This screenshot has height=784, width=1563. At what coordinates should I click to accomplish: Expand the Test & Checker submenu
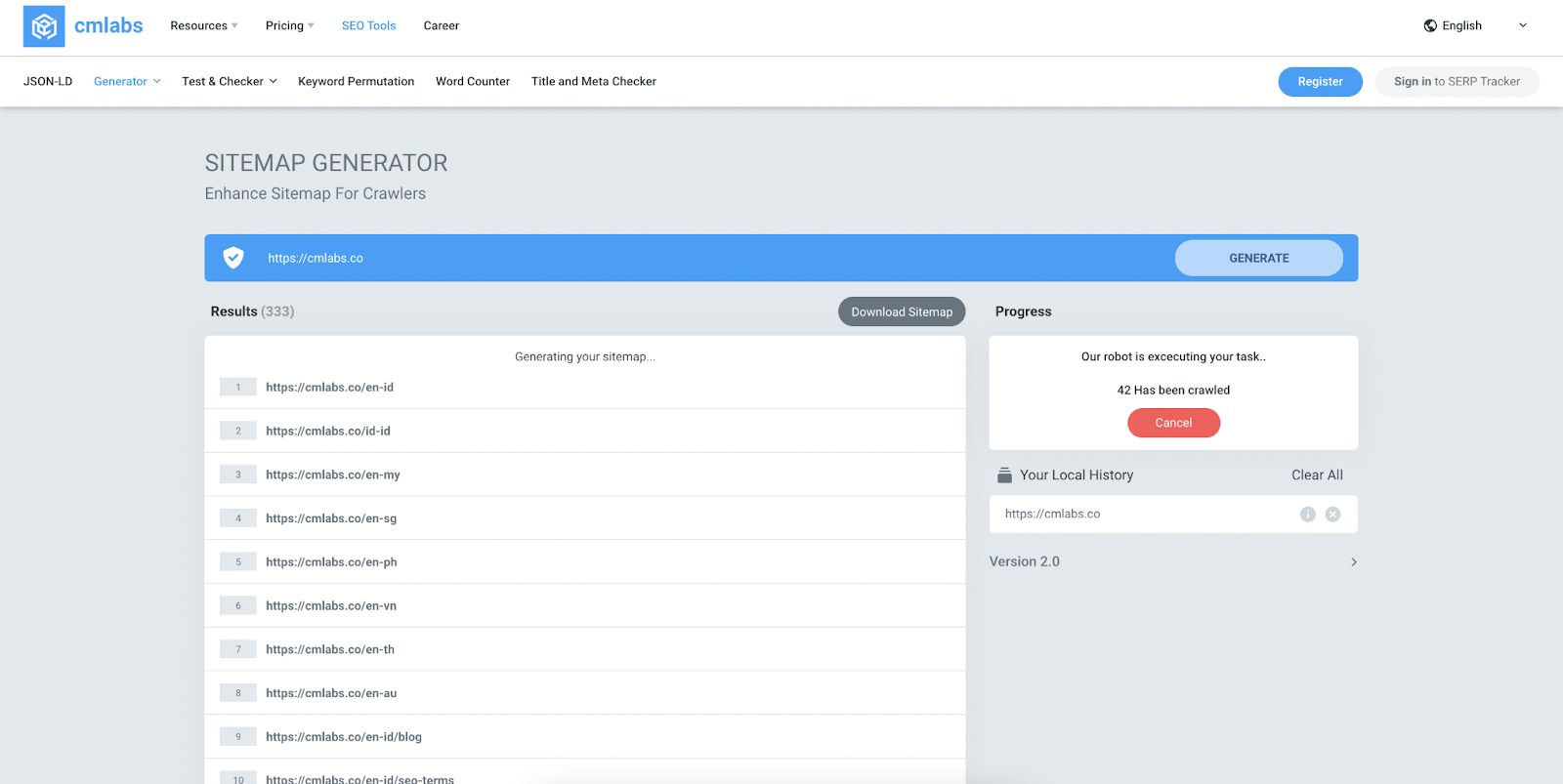click(230, 82)
